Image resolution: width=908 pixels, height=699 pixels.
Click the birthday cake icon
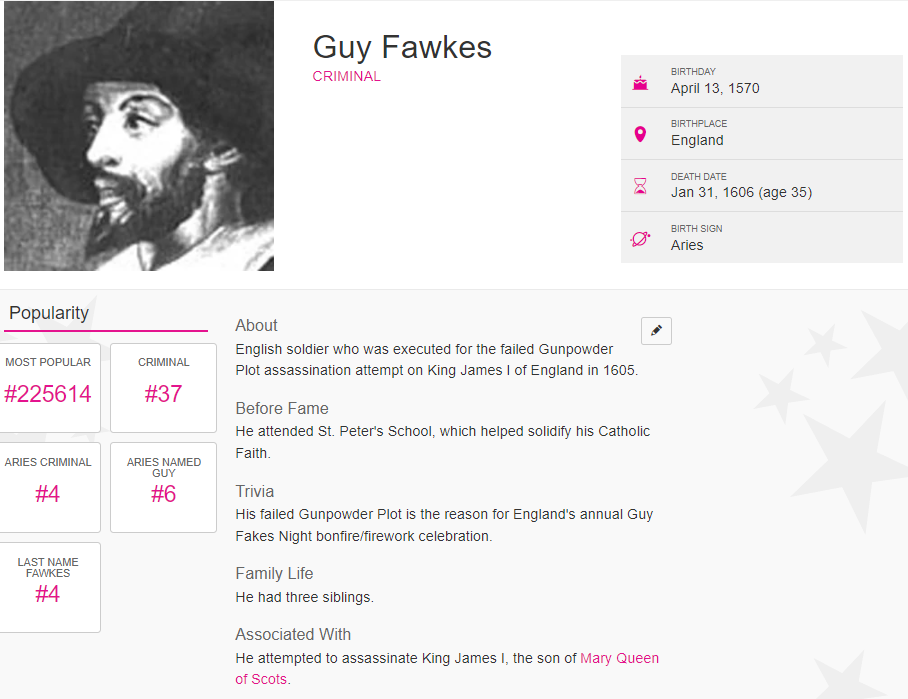[x=640, y=82]
